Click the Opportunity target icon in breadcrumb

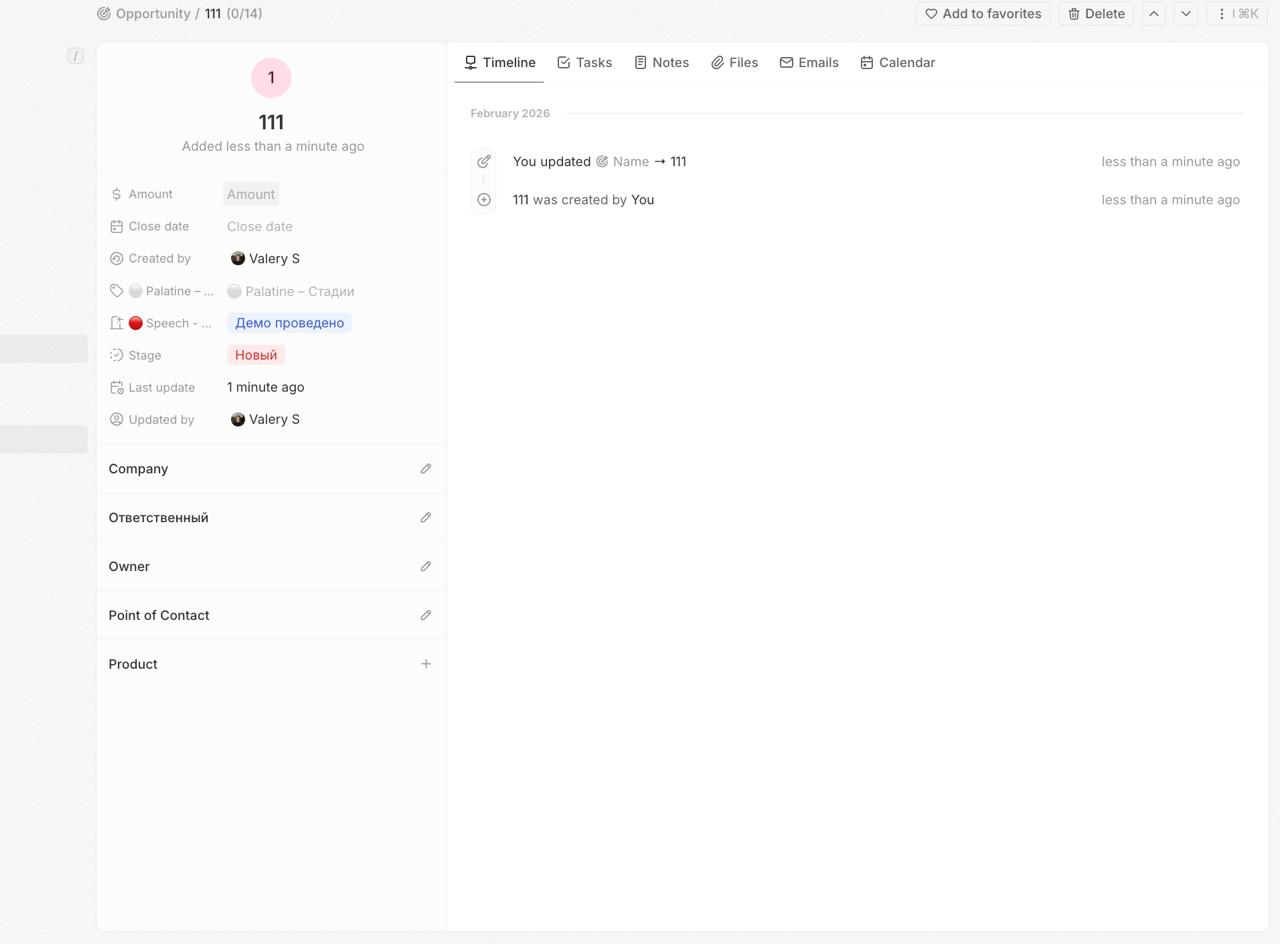pyautogui.click(x=103, y=14)
